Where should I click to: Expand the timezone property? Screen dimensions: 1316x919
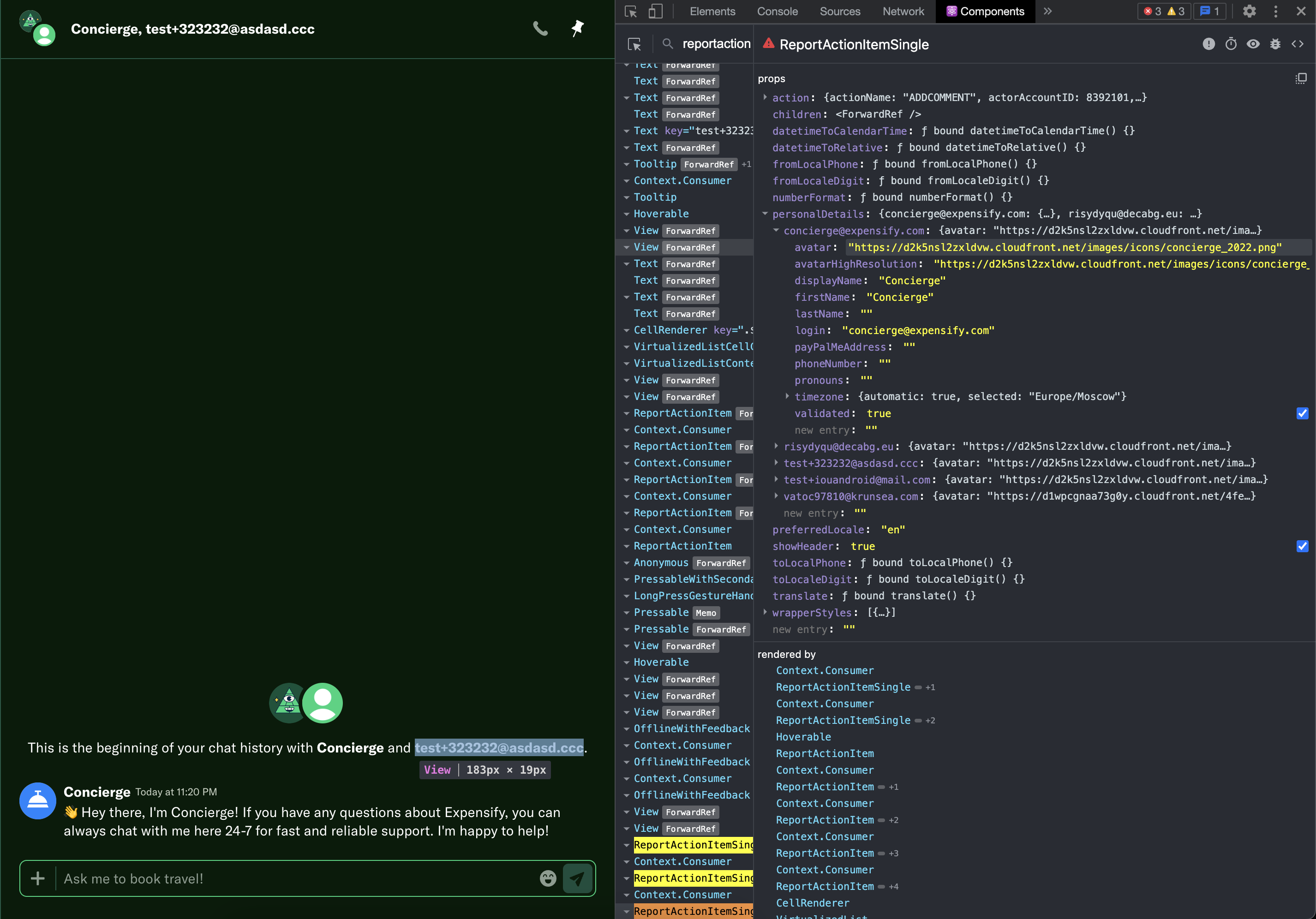point(787,396)
